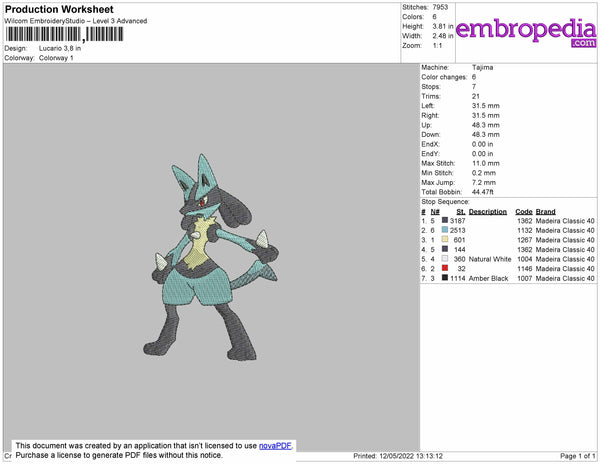This screenshot has width=600, height=464.
Task: Click the stitches count '7953'
Action: 440,7
